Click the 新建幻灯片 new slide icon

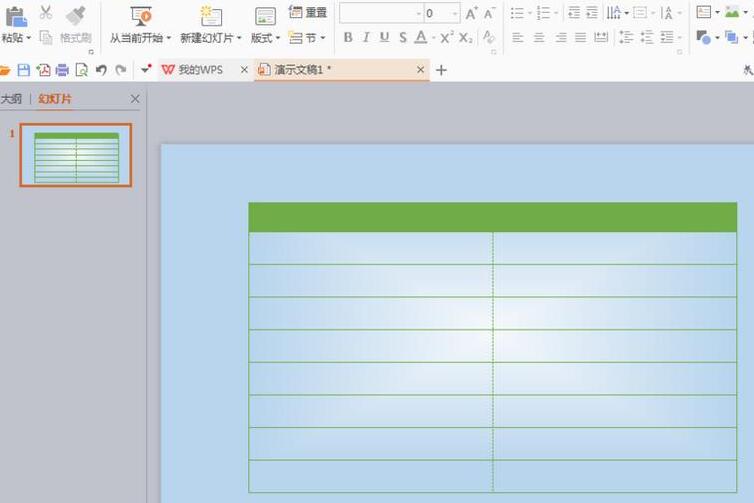pyautogui.click(x=211, y=16)
